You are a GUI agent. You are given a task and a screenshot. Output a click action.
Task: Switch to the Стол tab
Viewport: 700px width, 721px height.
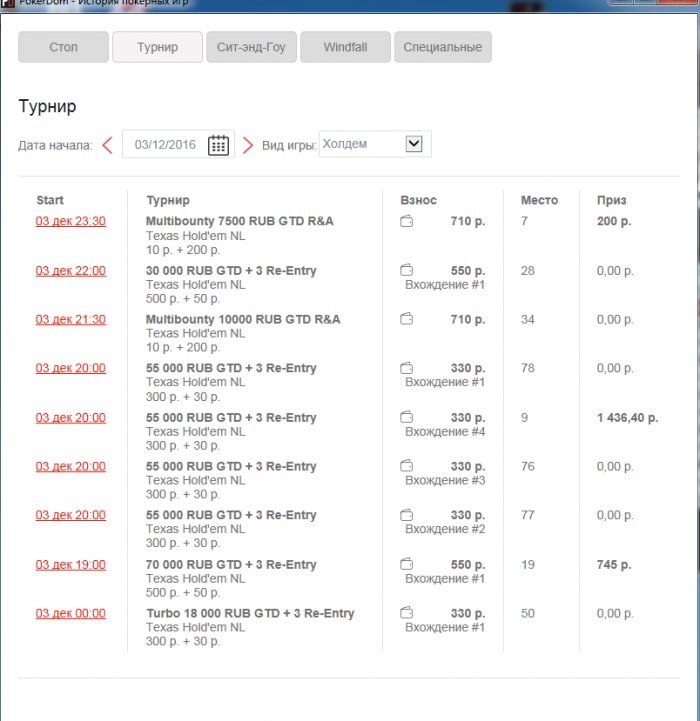(63, 47)
